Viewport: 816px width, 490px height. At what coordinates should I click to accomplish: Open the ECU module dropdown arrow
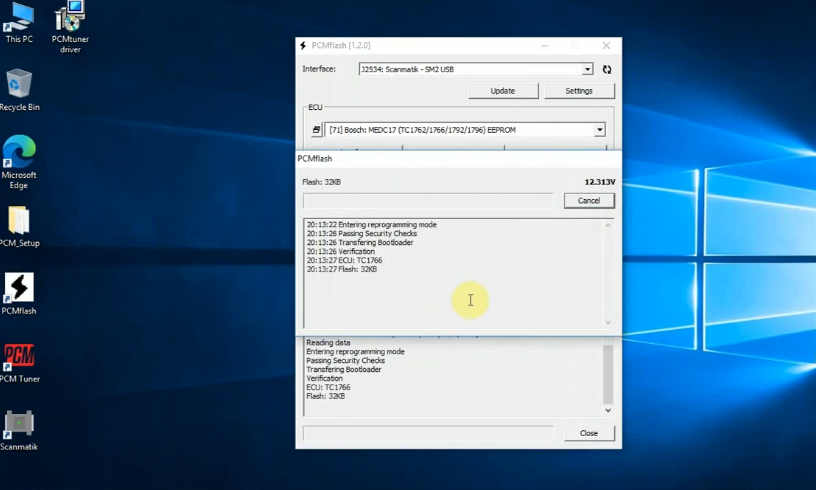(600, 130)
